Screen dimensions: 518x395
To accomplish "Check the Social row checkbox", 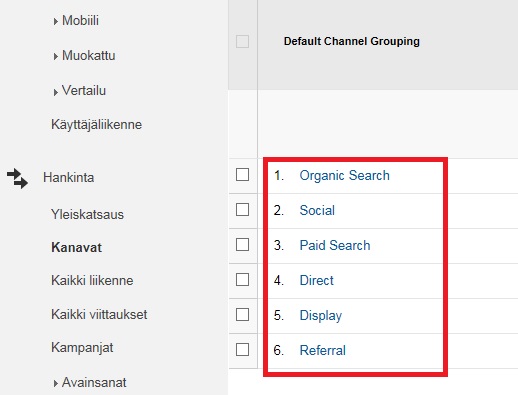I will 242,210.
